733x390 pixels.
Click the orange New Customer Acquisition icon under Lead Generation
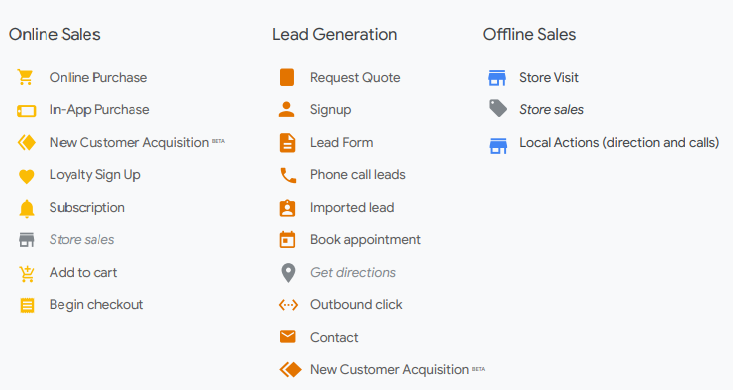[x=290, y=369]
